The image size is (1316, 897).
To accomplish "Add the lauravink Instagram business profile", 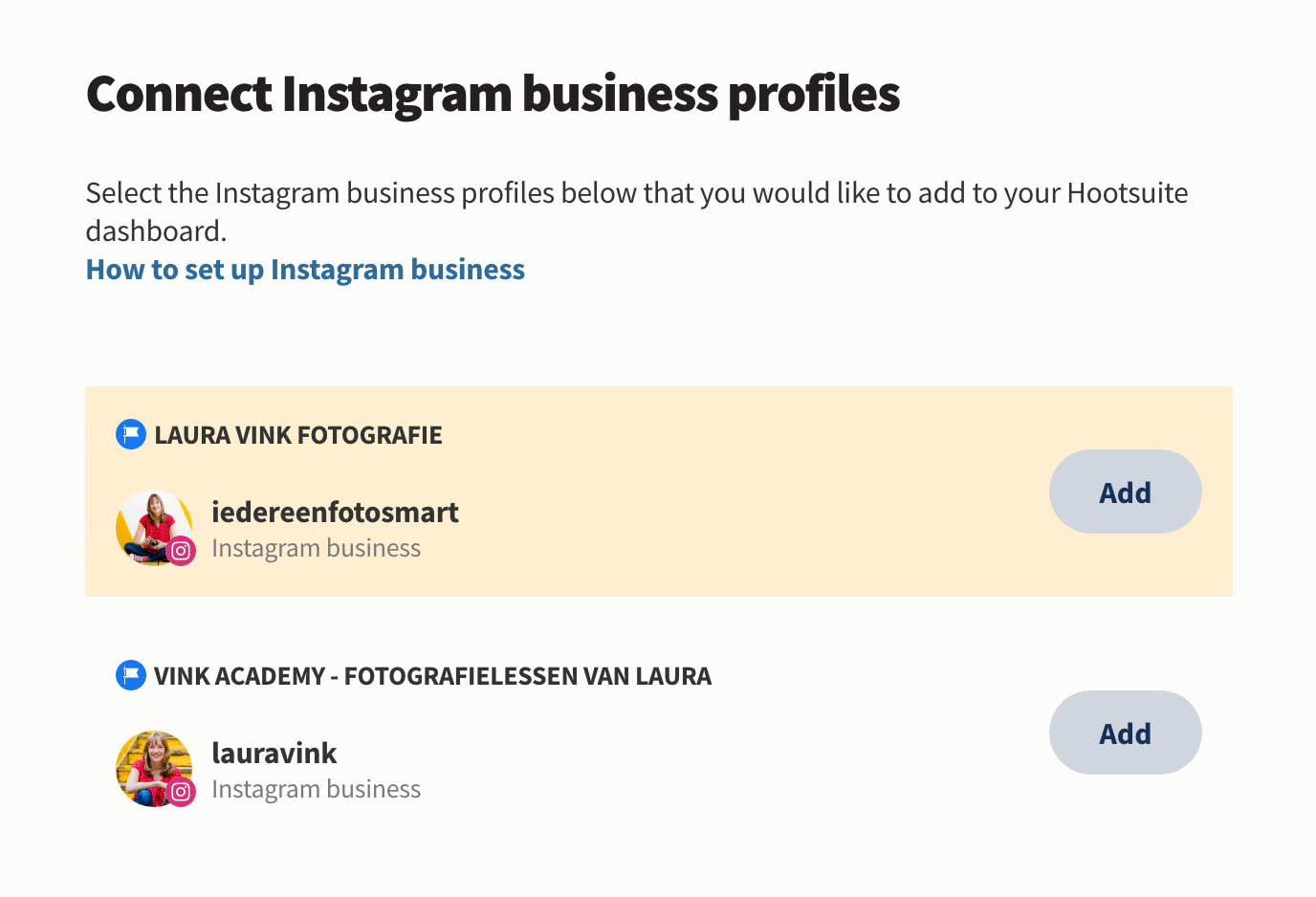I will (1126, 733).
